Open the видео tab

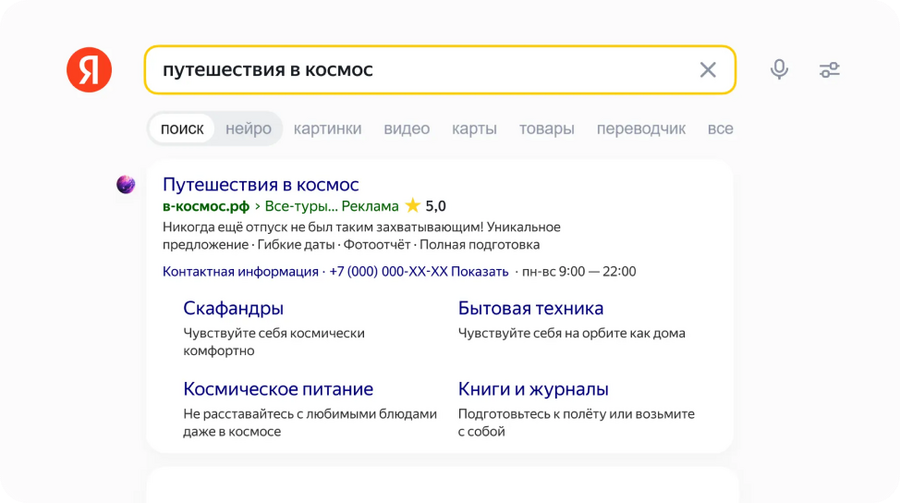[406, 129]
